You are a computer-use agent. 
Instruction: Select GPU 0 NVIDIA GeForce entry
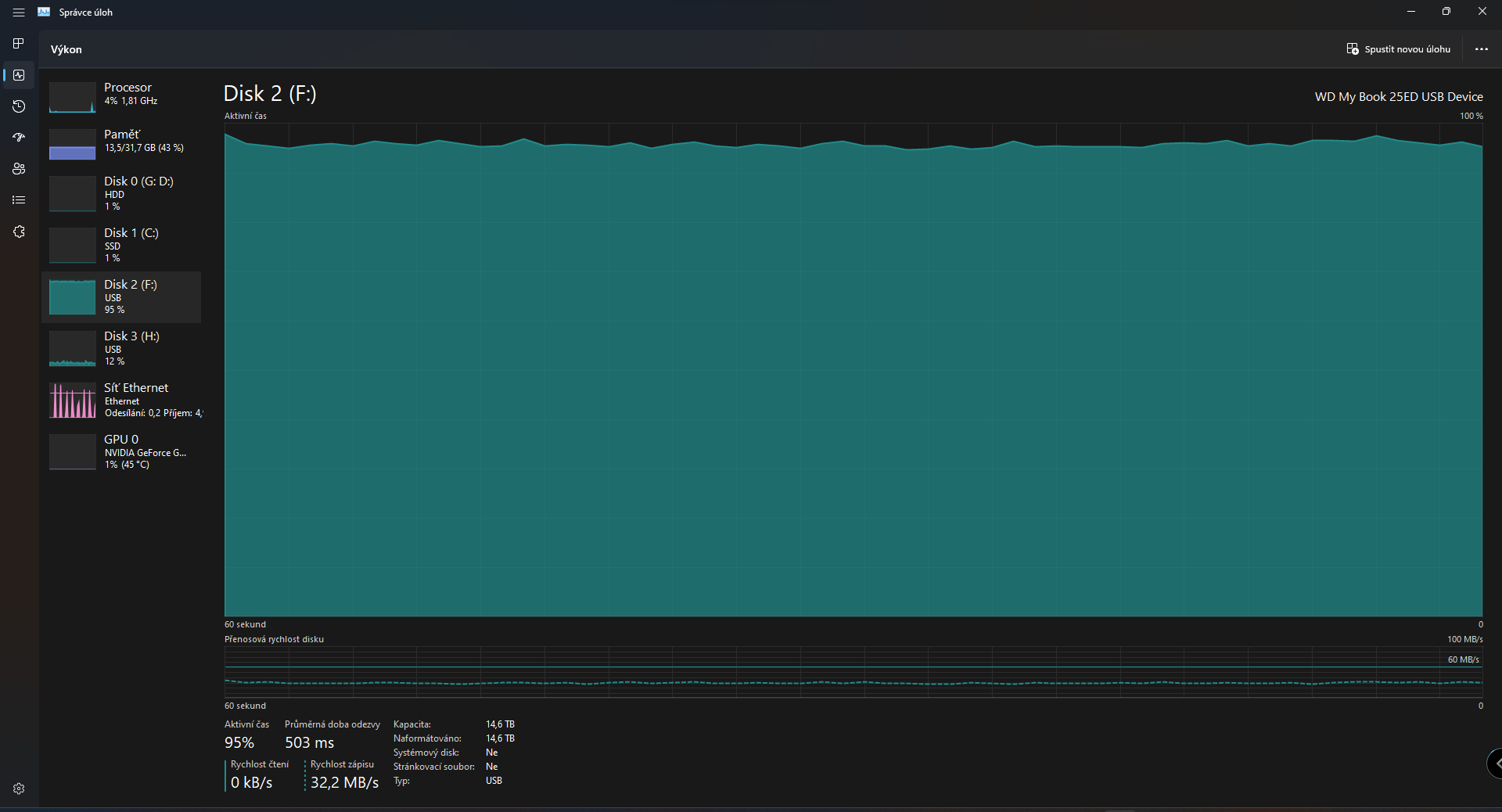121,451
